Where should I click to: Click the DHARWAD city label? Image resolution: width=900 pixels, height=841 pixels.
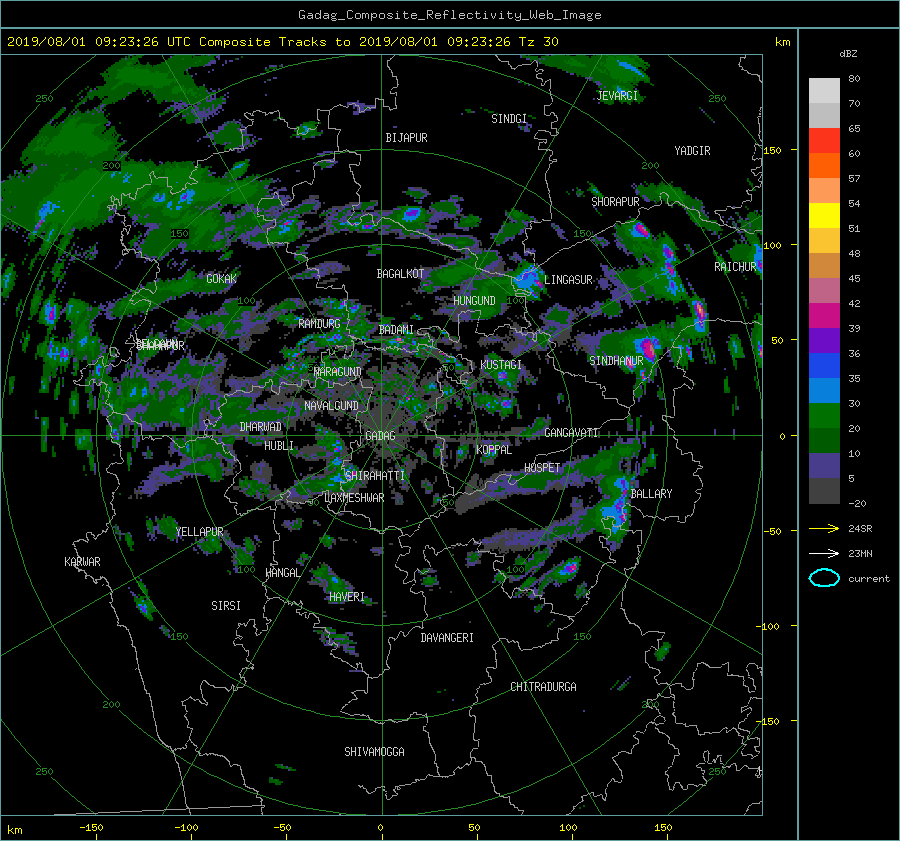tap(261, 427)
